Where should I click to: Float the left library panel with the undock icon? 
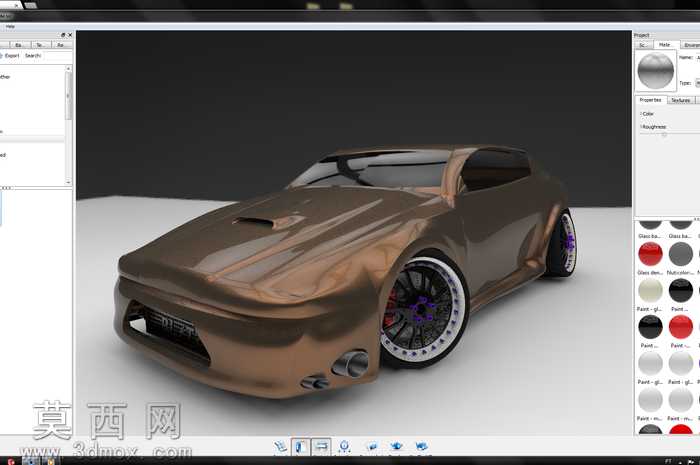tap(63, 35)
